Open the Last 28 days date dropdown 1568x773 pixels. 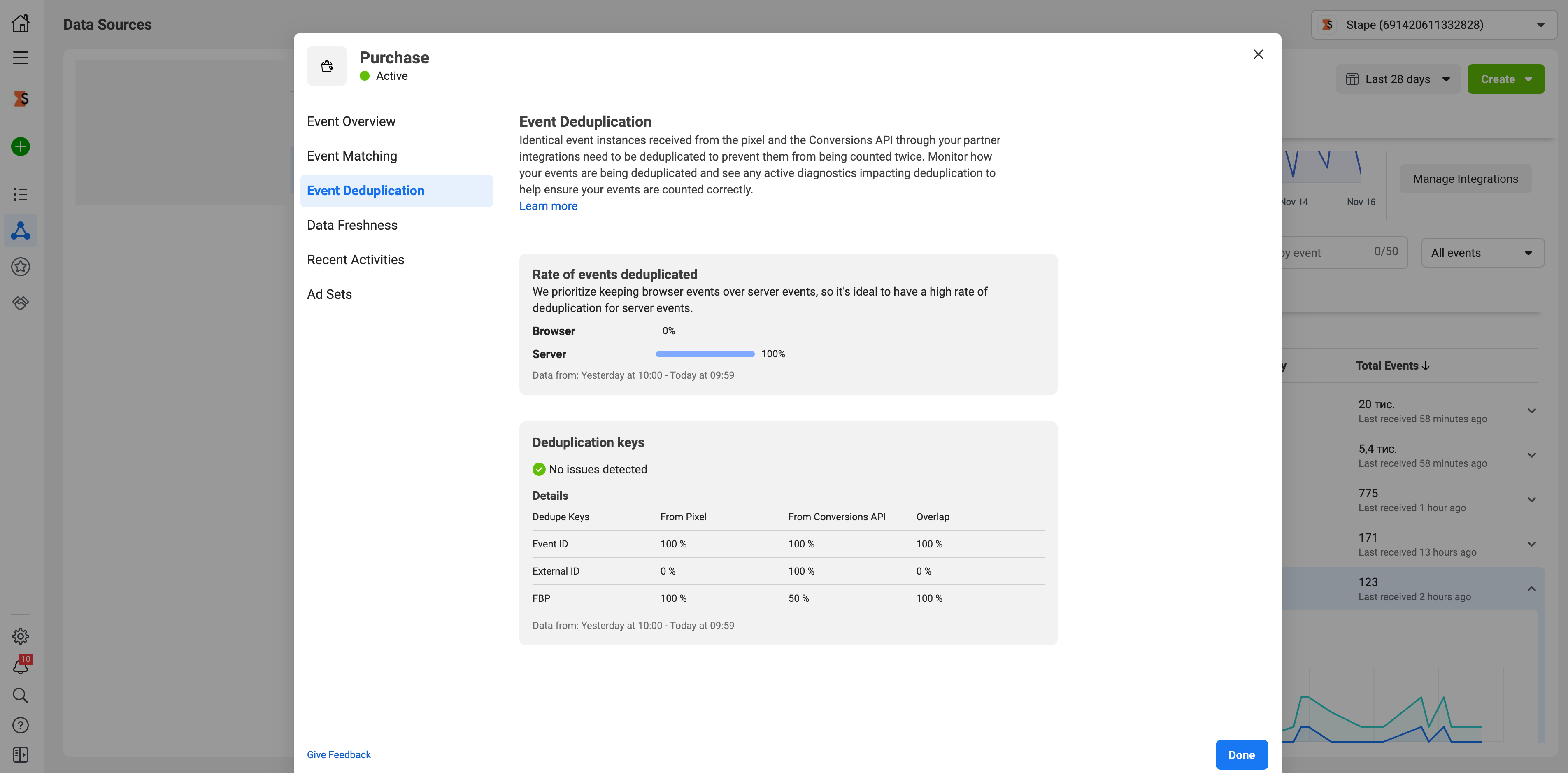(x=1398, y=79)
